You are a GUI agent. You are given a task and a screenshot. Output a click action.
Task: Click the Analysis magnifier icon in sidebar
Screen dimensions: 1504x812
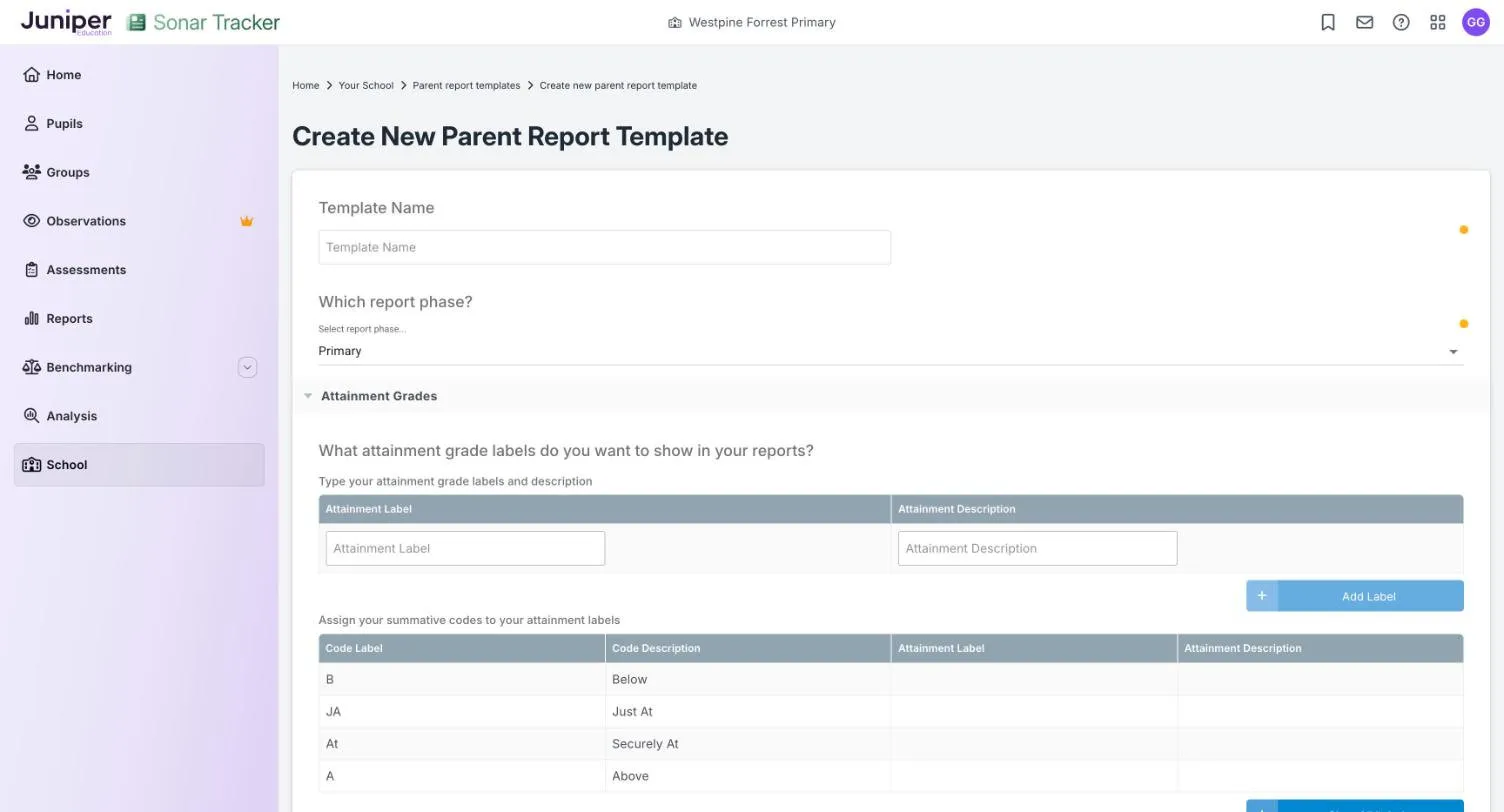[31, 416]
